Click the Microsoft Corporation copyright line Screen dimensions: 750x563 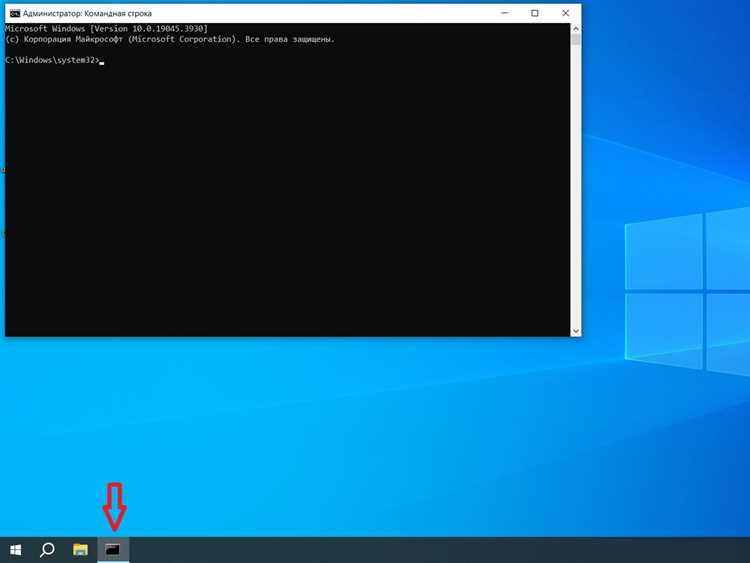[170, 39]
